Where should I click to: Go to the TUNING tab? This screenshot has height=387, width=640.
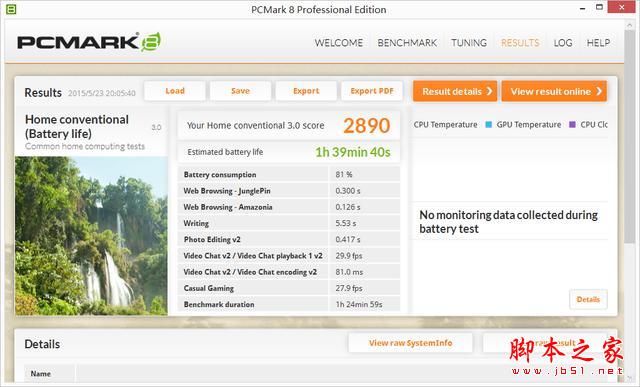click(x=469, y=43)
